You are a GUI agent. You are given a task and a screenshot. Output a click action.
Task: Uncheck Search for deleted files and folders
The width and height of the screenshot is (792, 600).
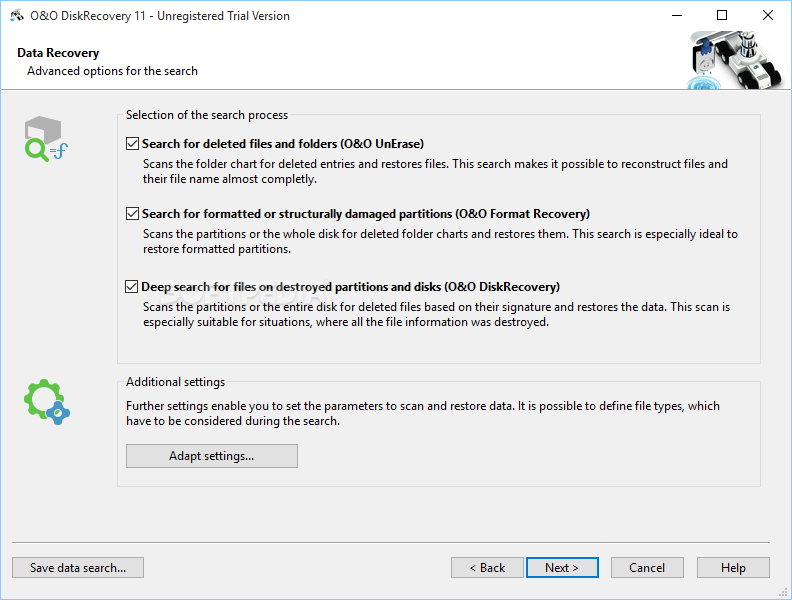click(132, 144)
